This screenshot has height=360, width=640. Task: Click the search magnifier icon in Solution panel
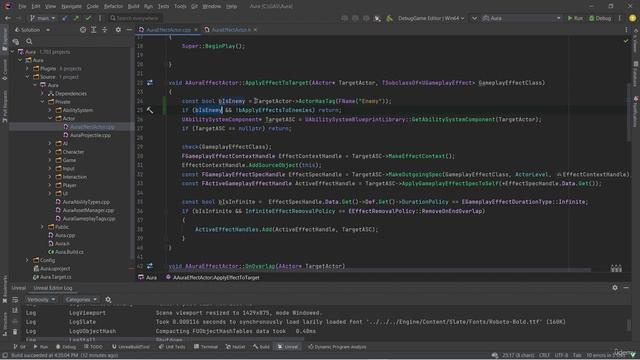(29, 41)
